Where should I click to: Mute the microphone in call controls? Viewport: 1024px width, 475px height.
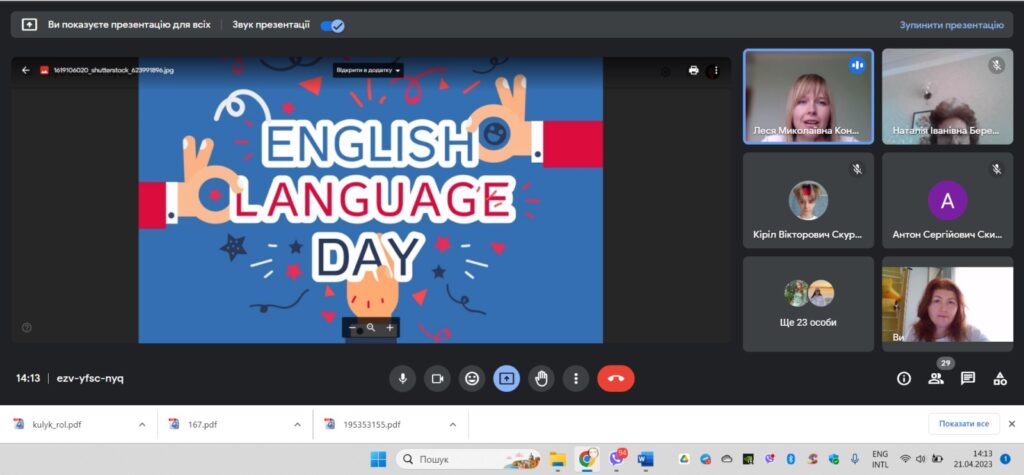coord(402,378)
